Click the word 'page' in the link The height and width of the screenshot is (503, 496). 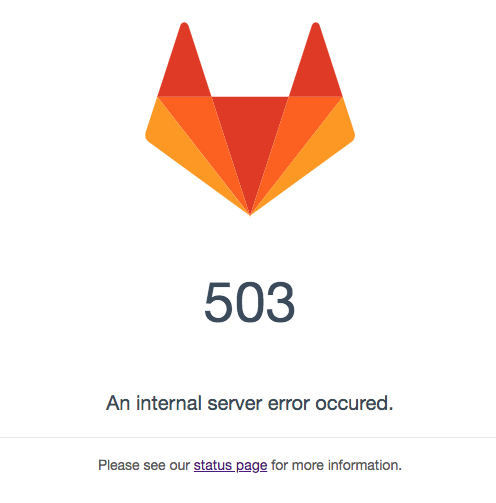[x=251, y=466]
